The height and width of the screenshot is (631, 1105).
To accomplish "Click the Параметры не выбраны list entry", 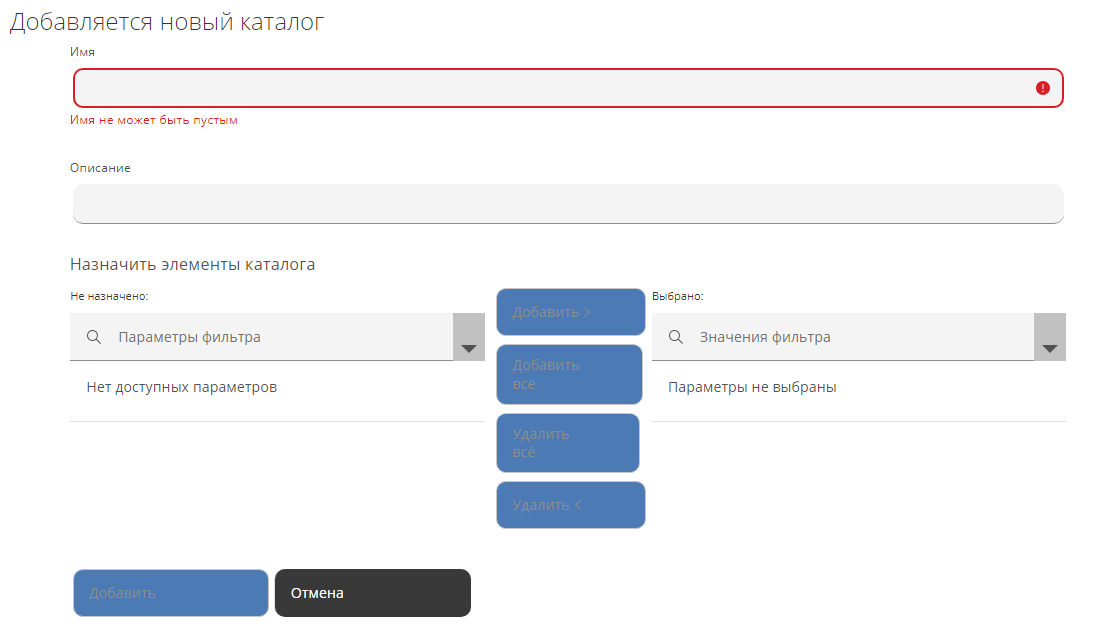I will (752, 387).
